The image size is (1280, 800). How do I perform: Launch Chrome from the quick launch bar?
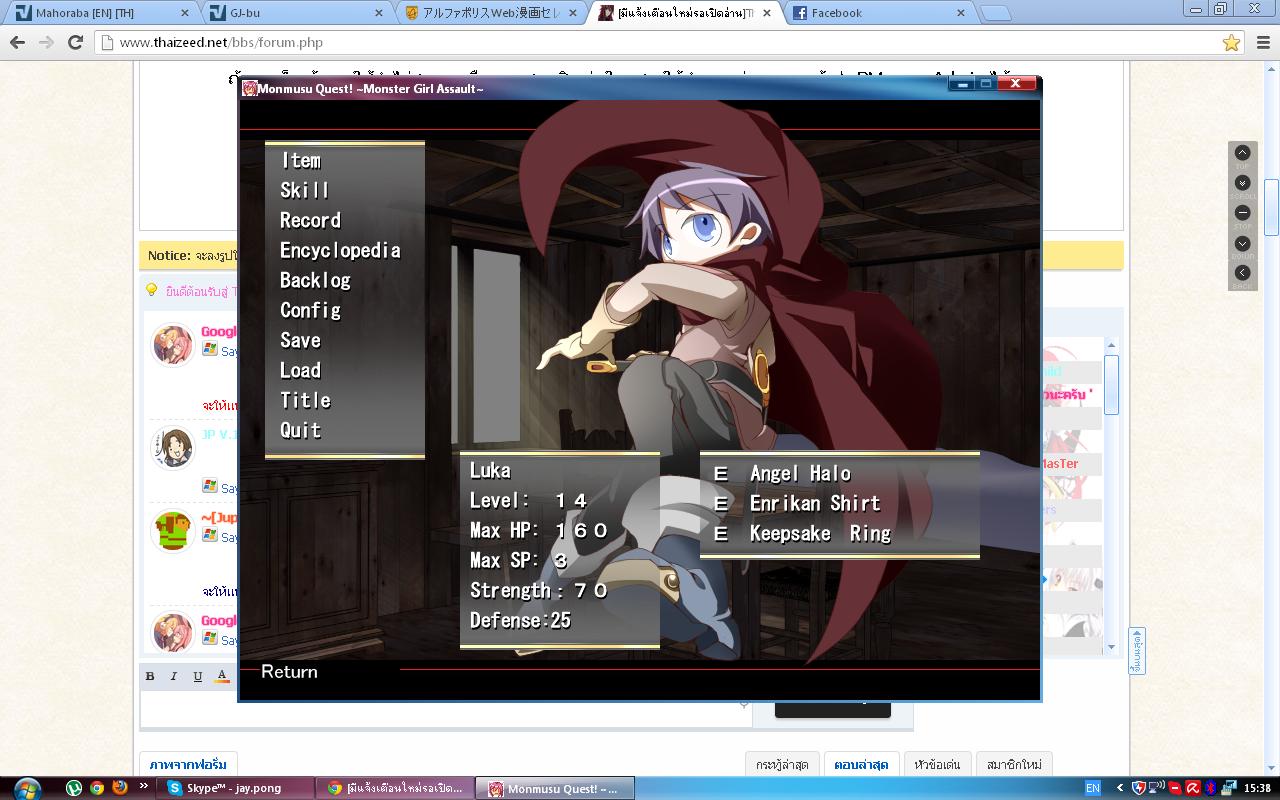(97, 788)
